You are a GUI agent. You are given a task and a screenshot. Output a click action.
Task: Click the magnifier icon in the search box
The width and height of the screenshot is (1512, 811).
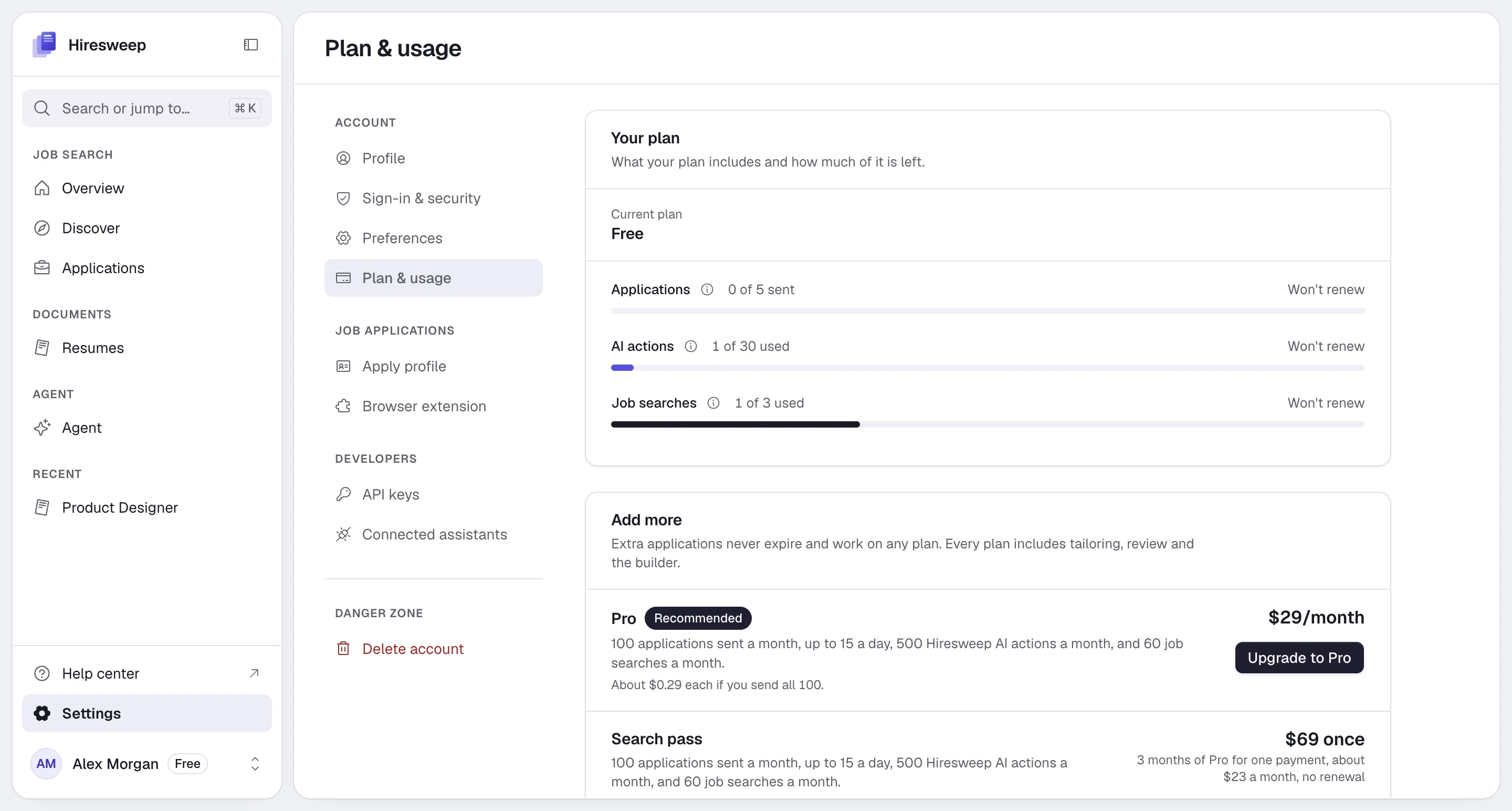[41, 108]
